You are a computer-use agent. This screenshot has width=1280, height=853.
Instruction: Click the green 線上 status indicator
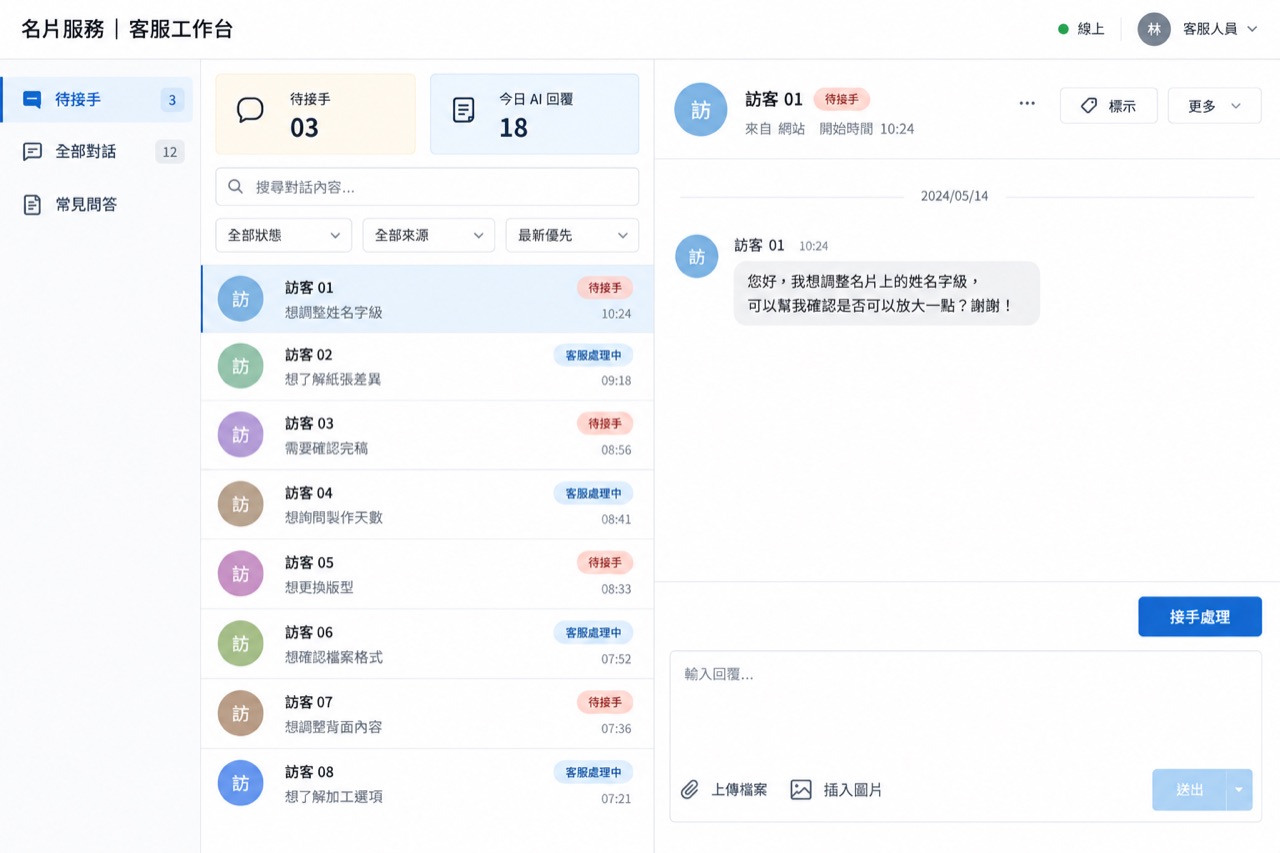pyautogui.click(x=1064, y=29)
